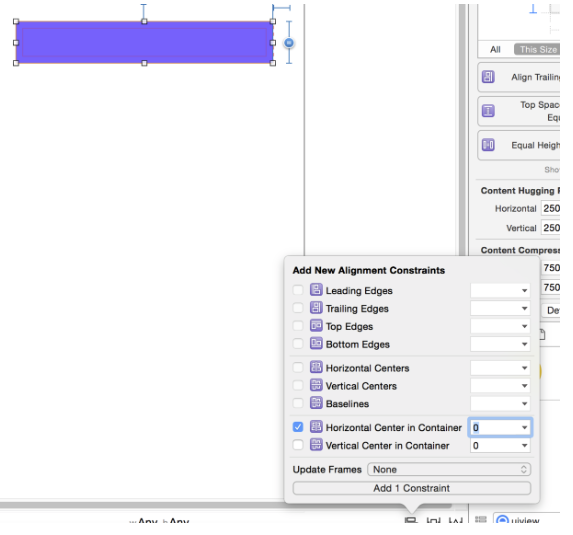Click the Pin button in canvas bottom bar

(433, 519)
